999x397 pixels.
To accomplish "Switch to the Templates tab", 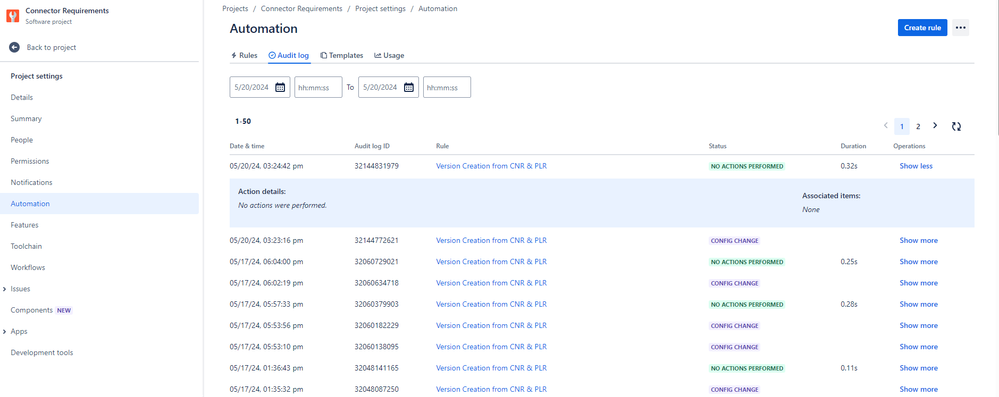I will [x=341, y=55].
